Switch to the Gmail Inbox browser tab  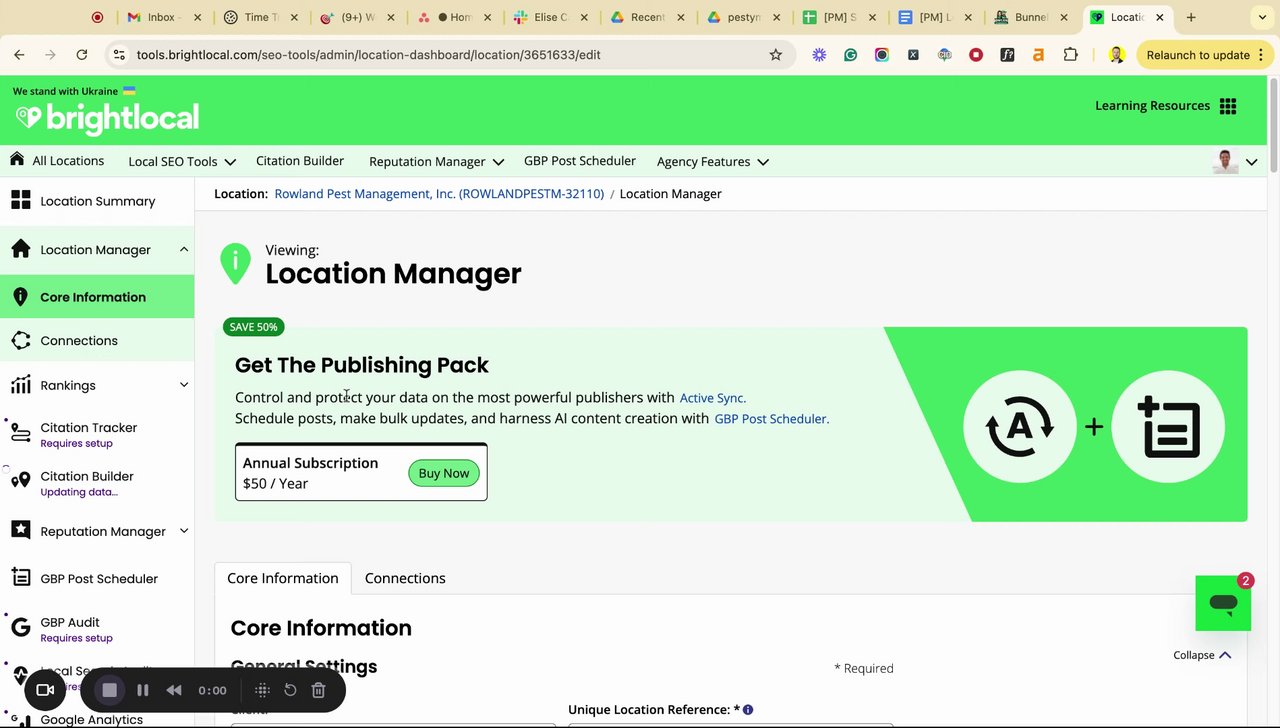pos(164,17)
